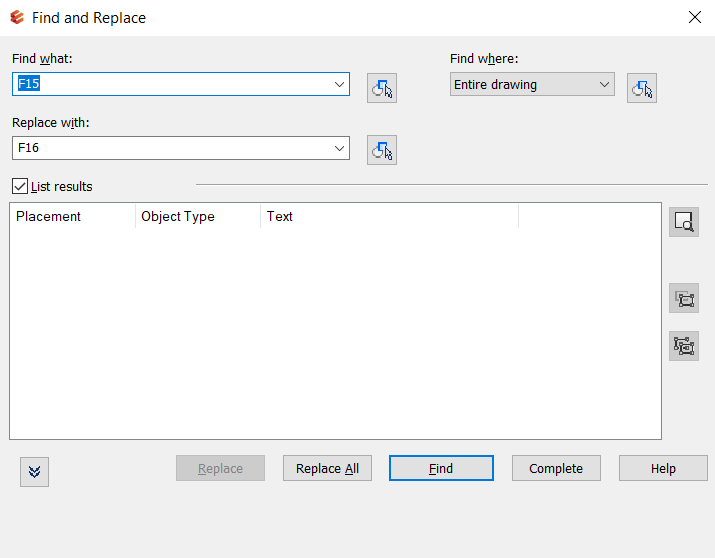
Task: Click the upper create selection set icon
Action: click(684, 298)
